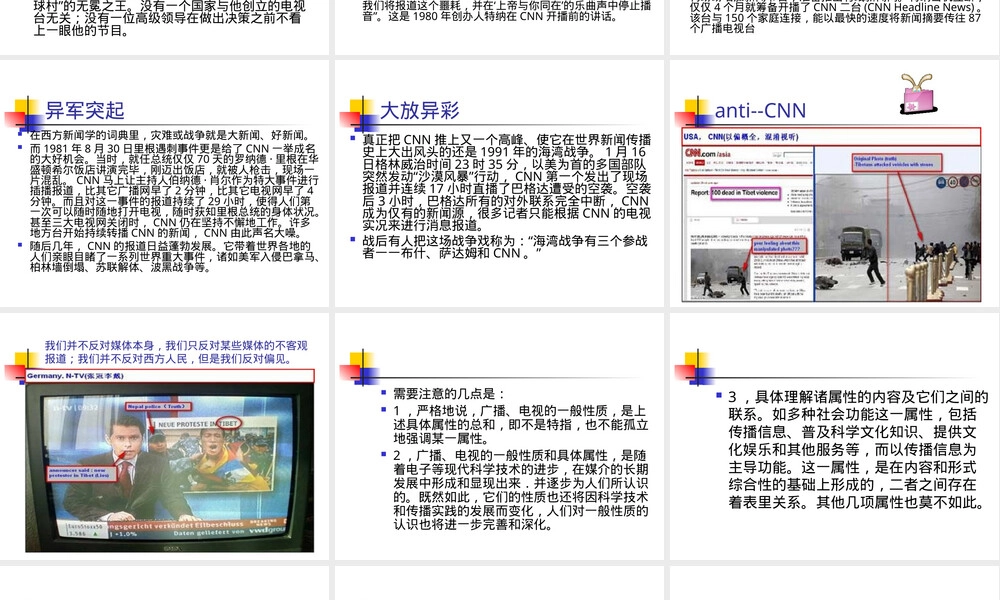Click bullet starting "3，具体理解诸属性的内容"
1000x600 pixels.
click(858, 450)
